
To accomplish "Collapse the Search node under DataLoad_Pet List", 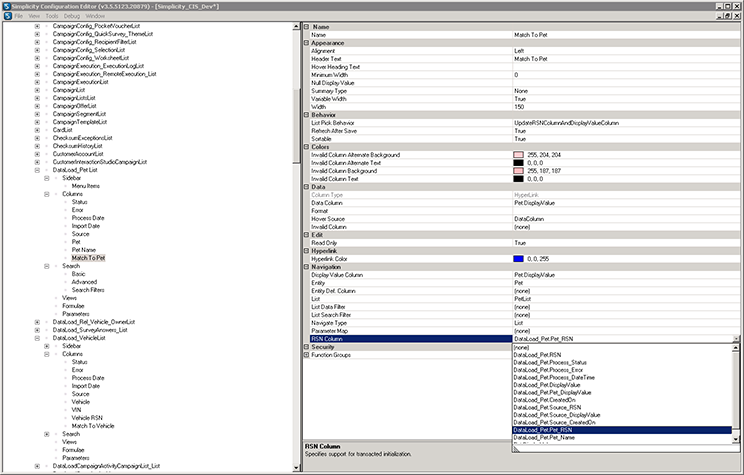I will click(46, 266).
